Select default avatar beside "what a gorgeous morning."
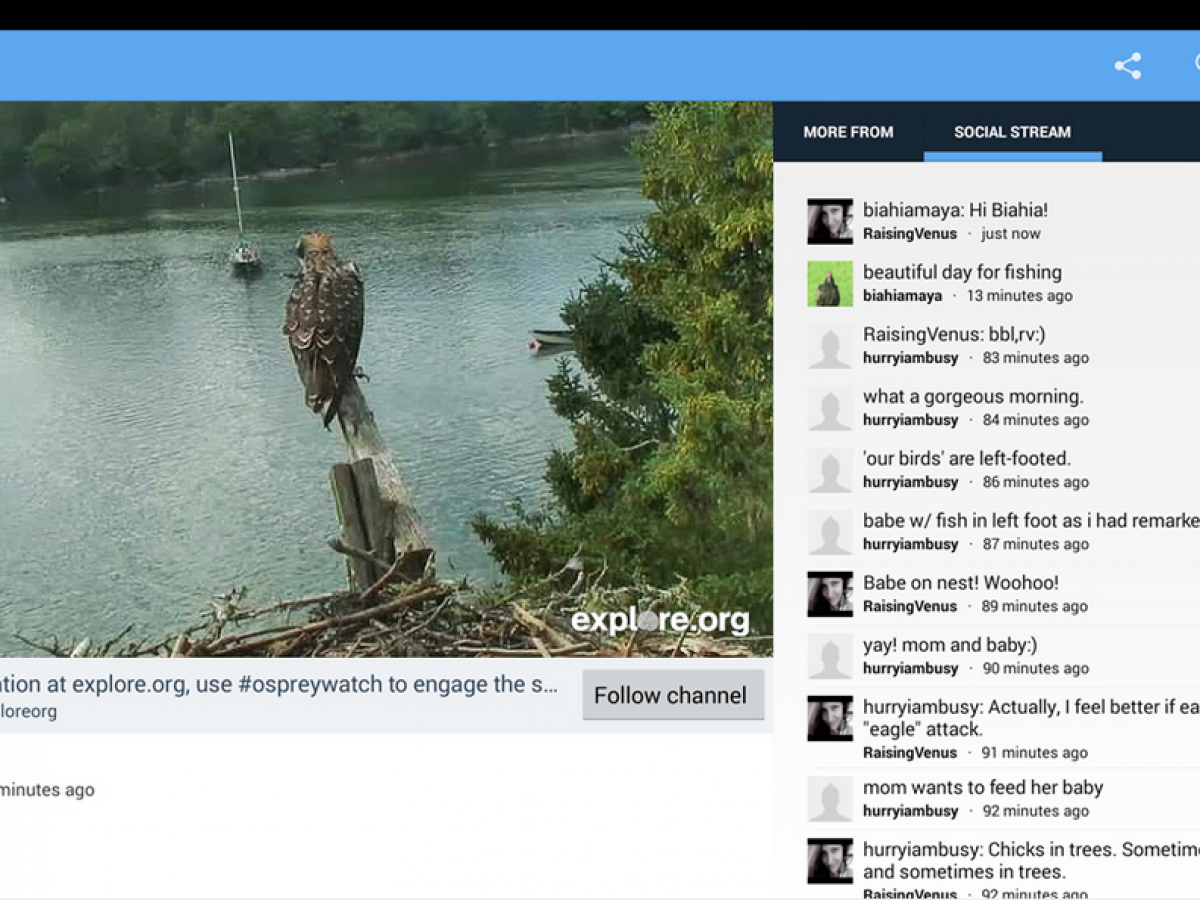1200x900 pixels. tap(830, 408)
